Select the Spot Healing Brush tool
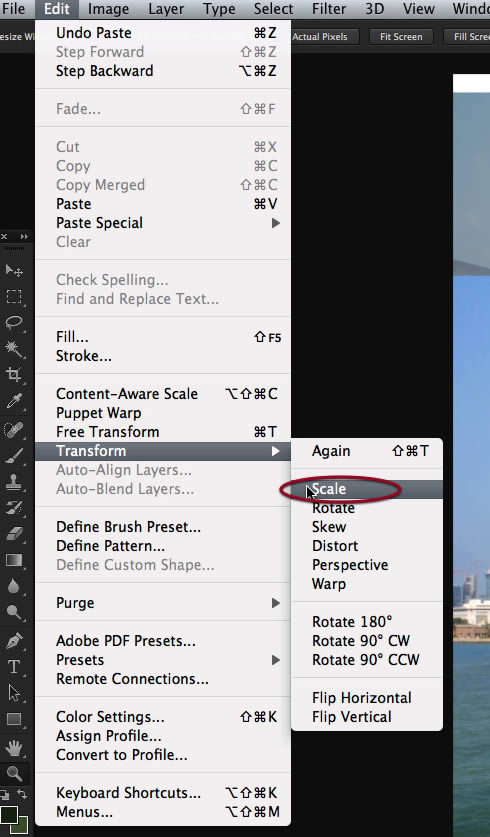 (x=14, y=430)
